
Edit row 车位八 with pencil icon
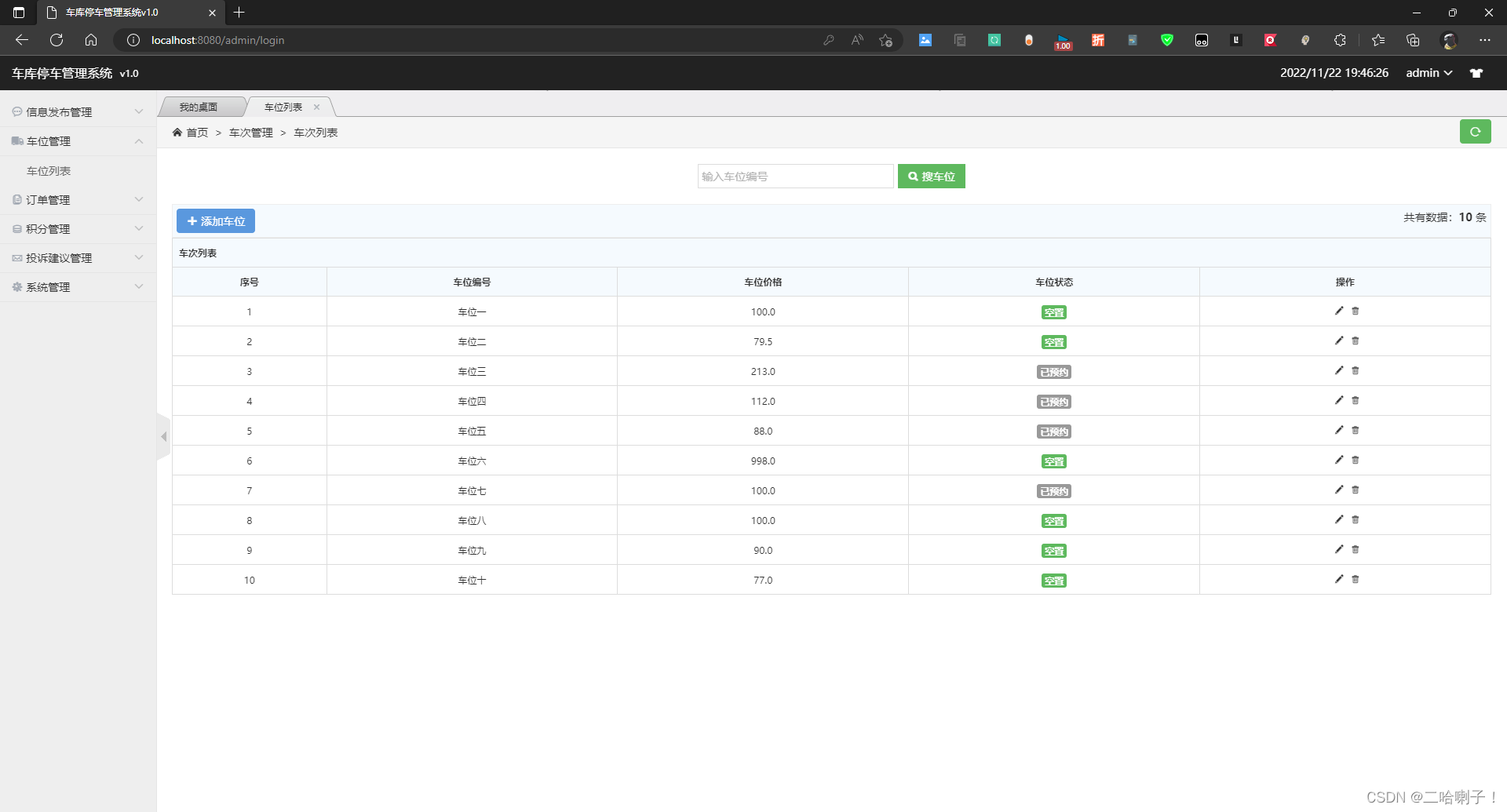coord(1339,519)
